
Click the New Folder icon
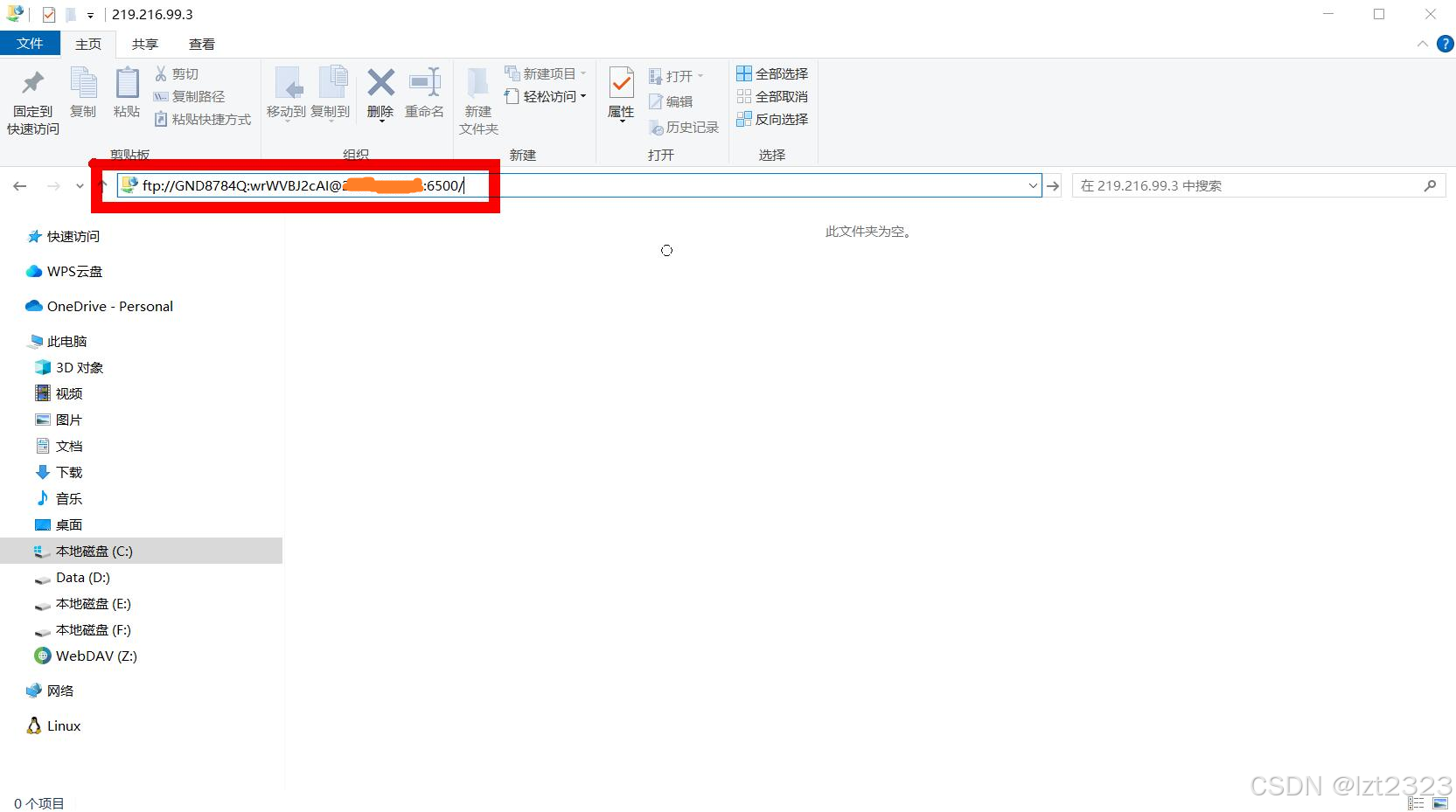tap(477, 83)
